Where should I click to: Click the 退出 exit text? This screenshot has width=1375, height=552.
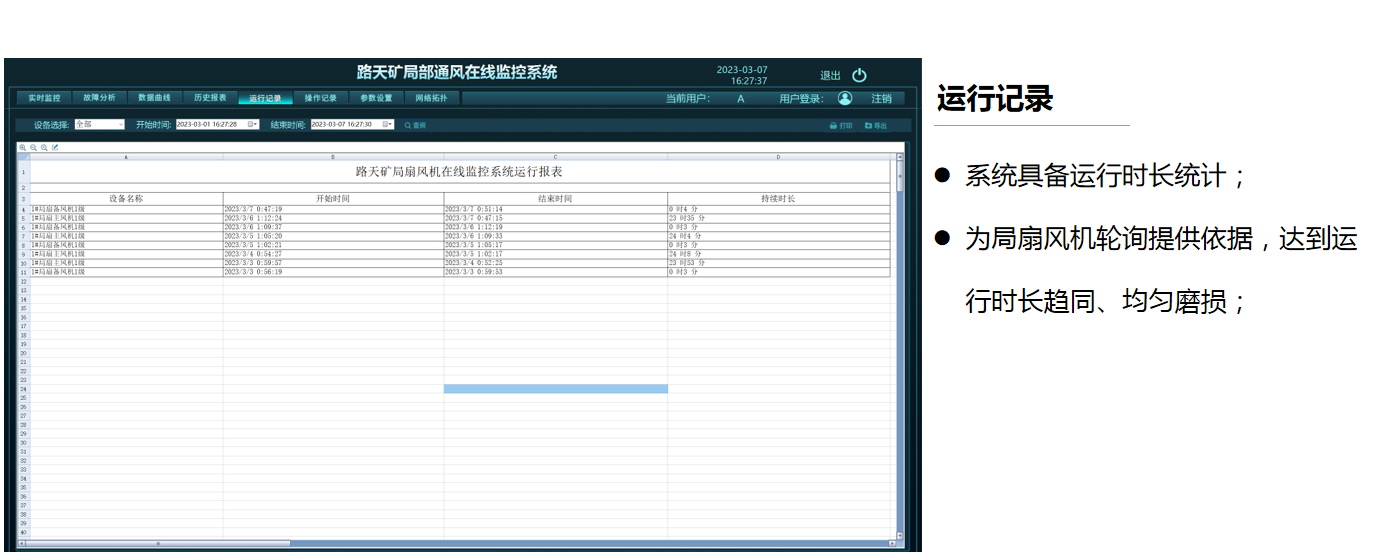(830, 76)
